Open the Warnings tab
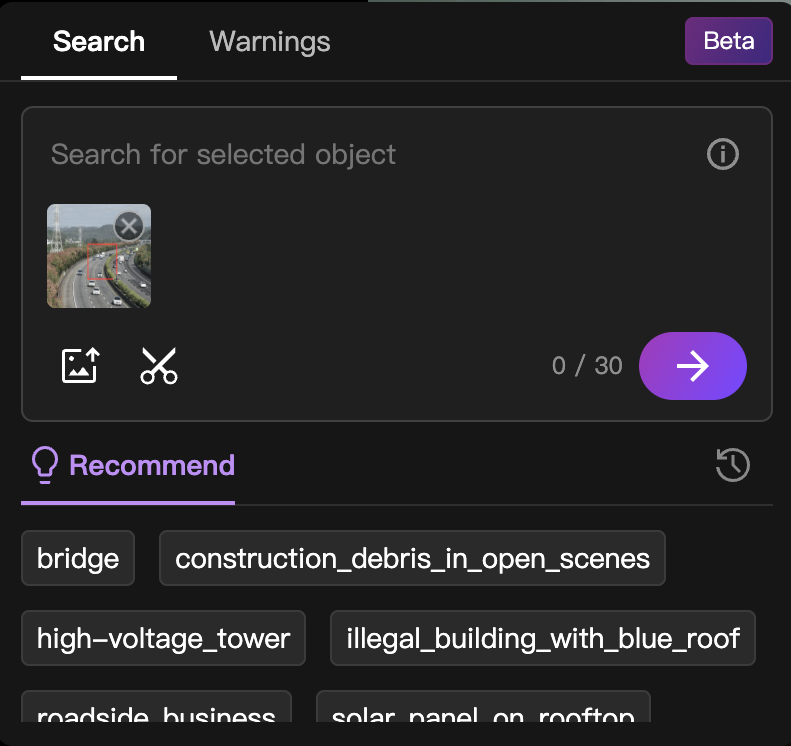This screenshot has height=746, width=791. 269,42
